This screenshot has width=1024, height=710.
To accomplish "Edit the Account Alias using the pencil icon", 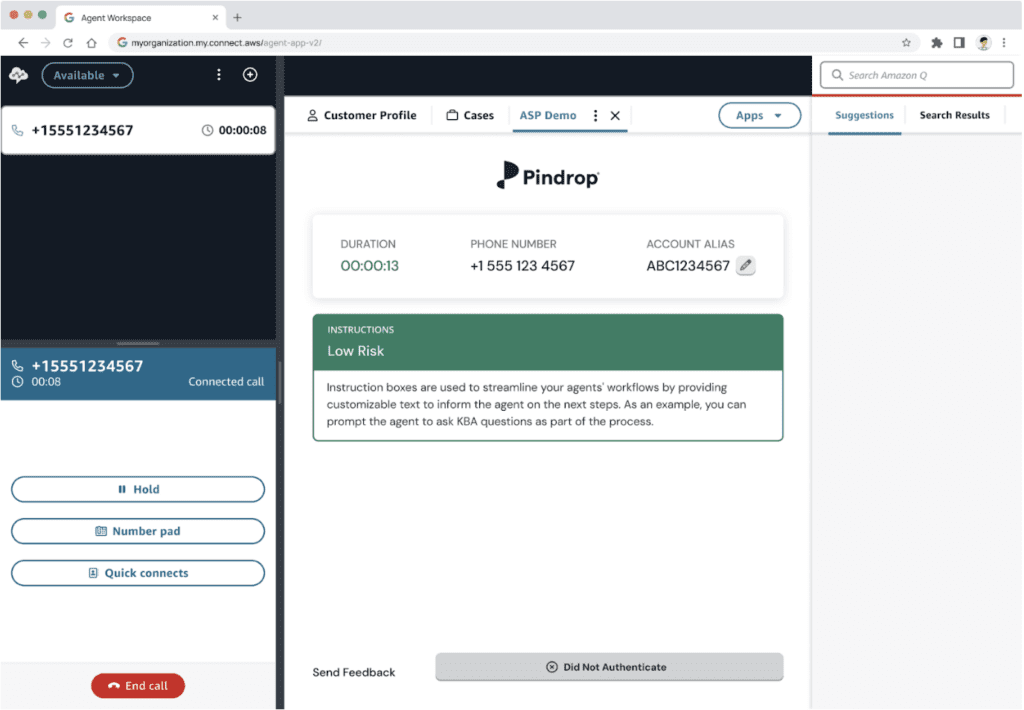I will click(745, 266).
